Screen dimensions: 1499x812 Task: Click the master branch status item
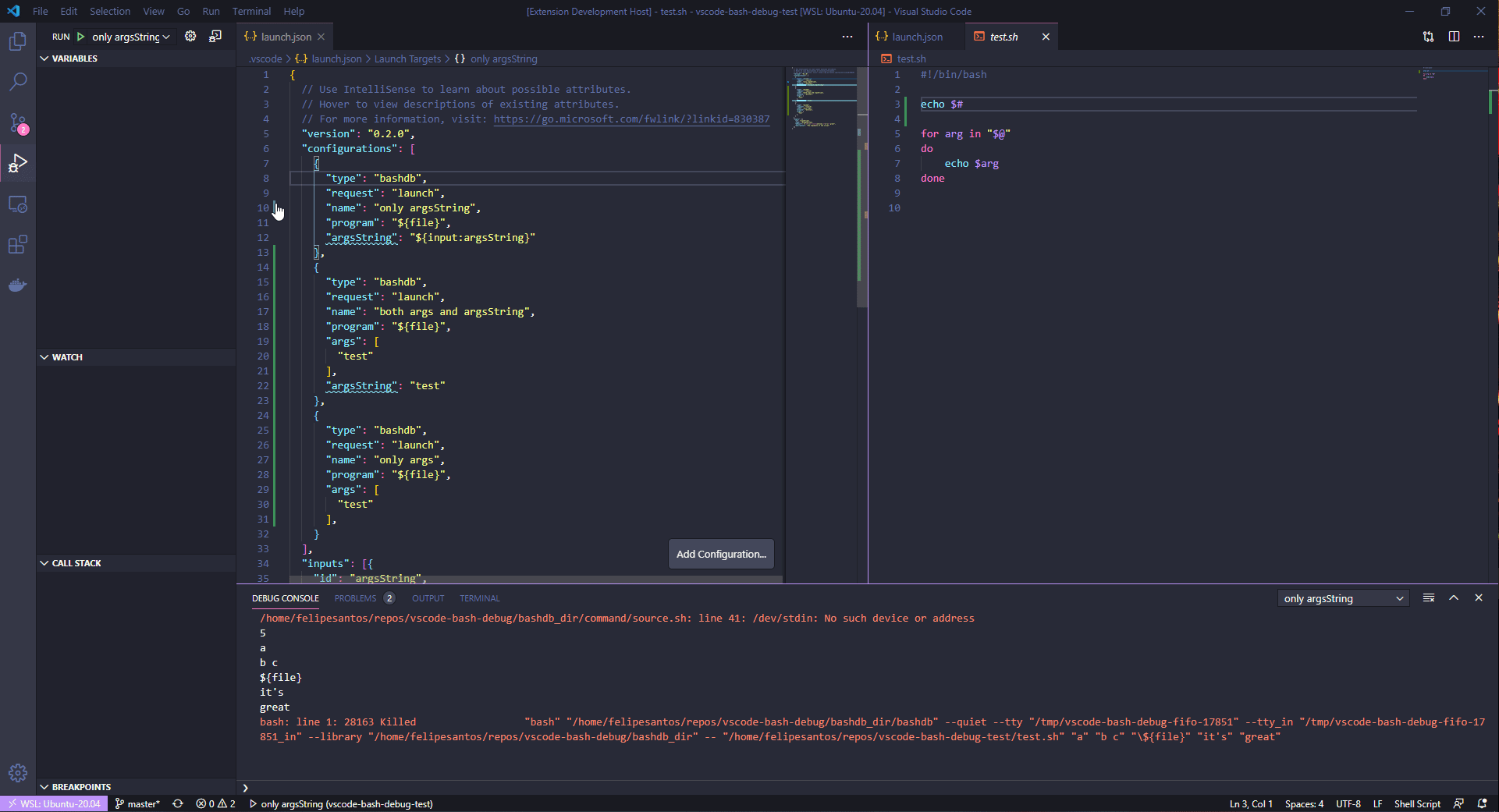[137, 803]
